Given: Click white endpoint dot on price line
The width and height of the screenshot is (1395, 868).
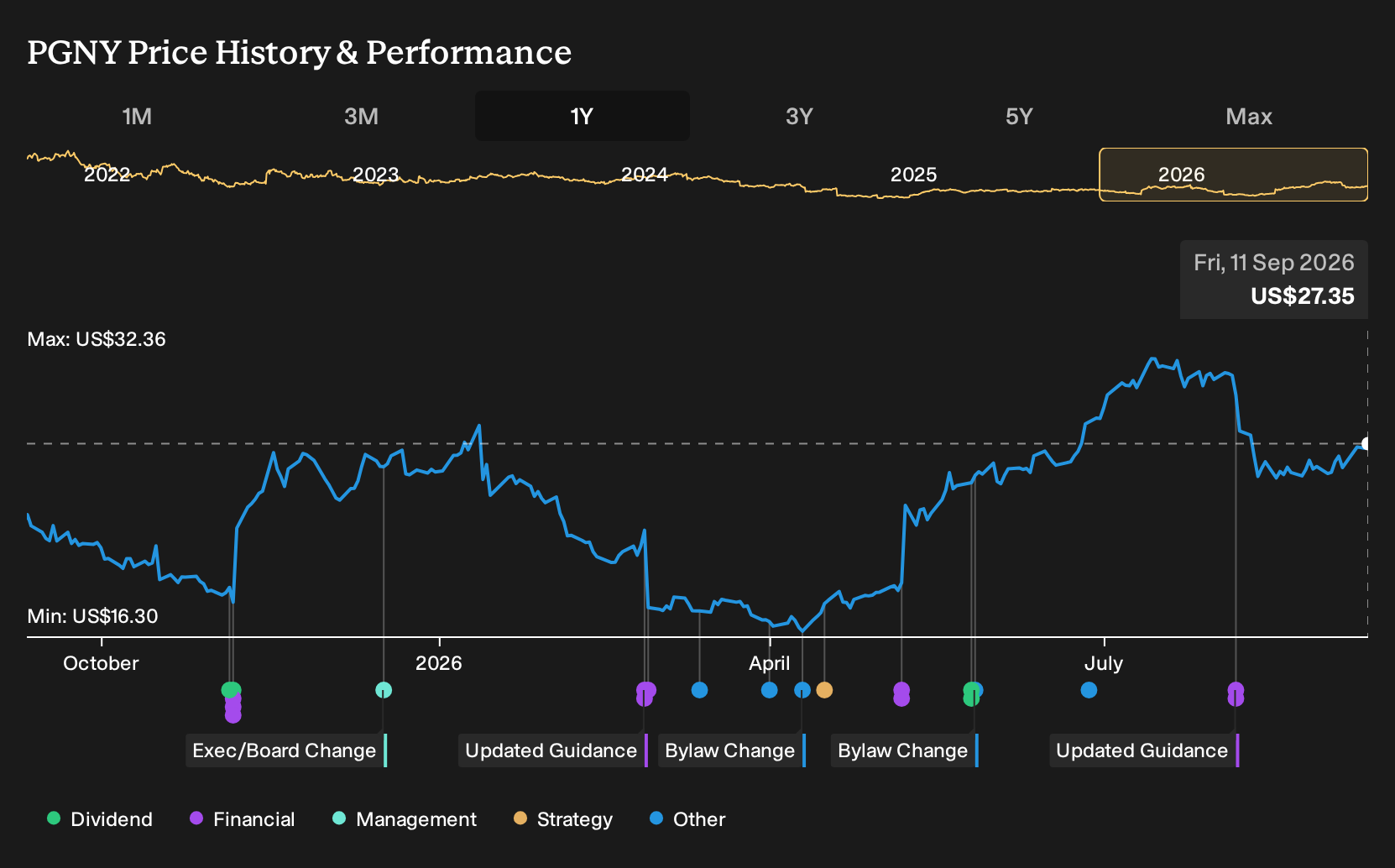Looking at the screenshot, I should click(x=1366, y=443).
